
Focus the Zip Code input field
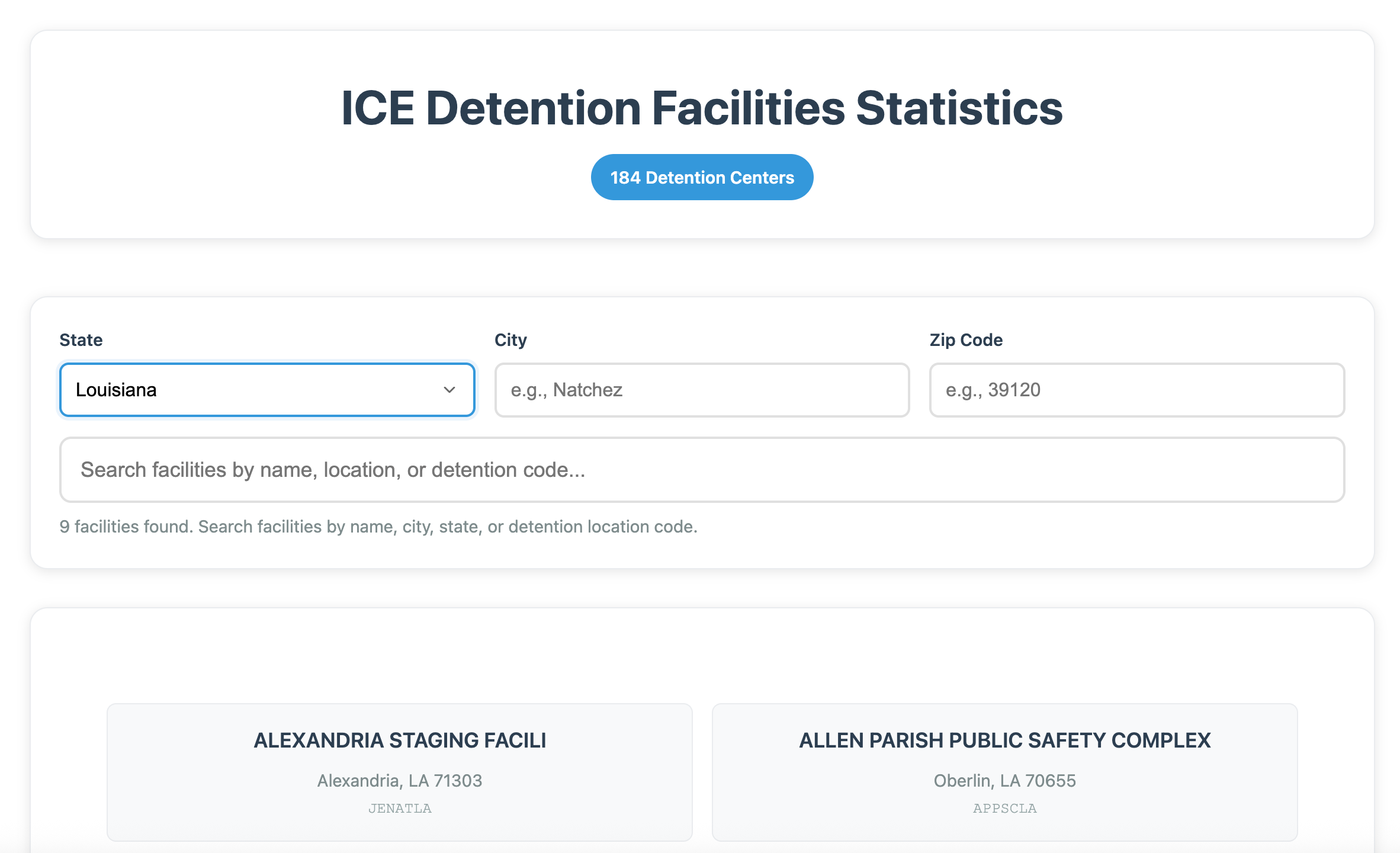[1137, 390]
